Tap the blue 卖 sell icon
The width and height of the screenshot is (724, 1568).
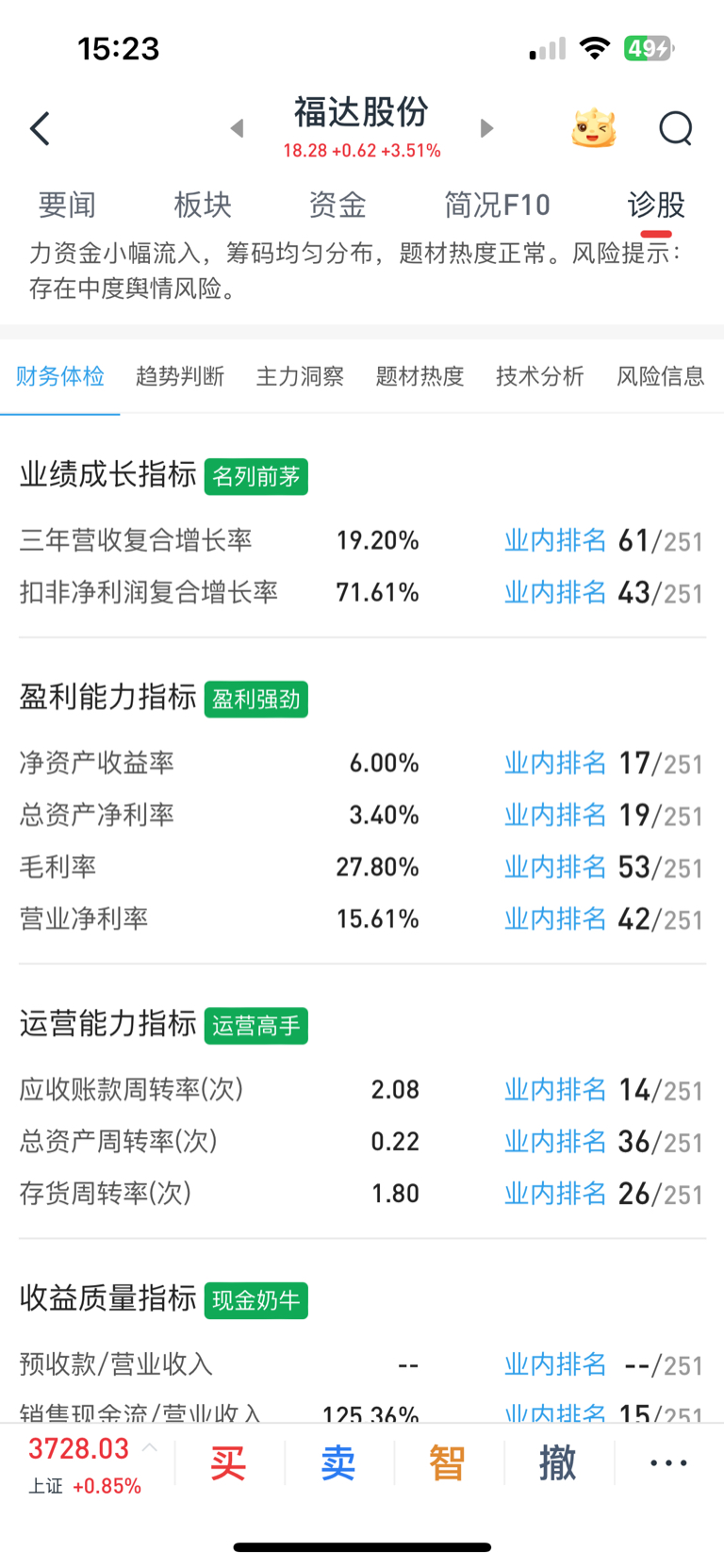point(338,1463)
